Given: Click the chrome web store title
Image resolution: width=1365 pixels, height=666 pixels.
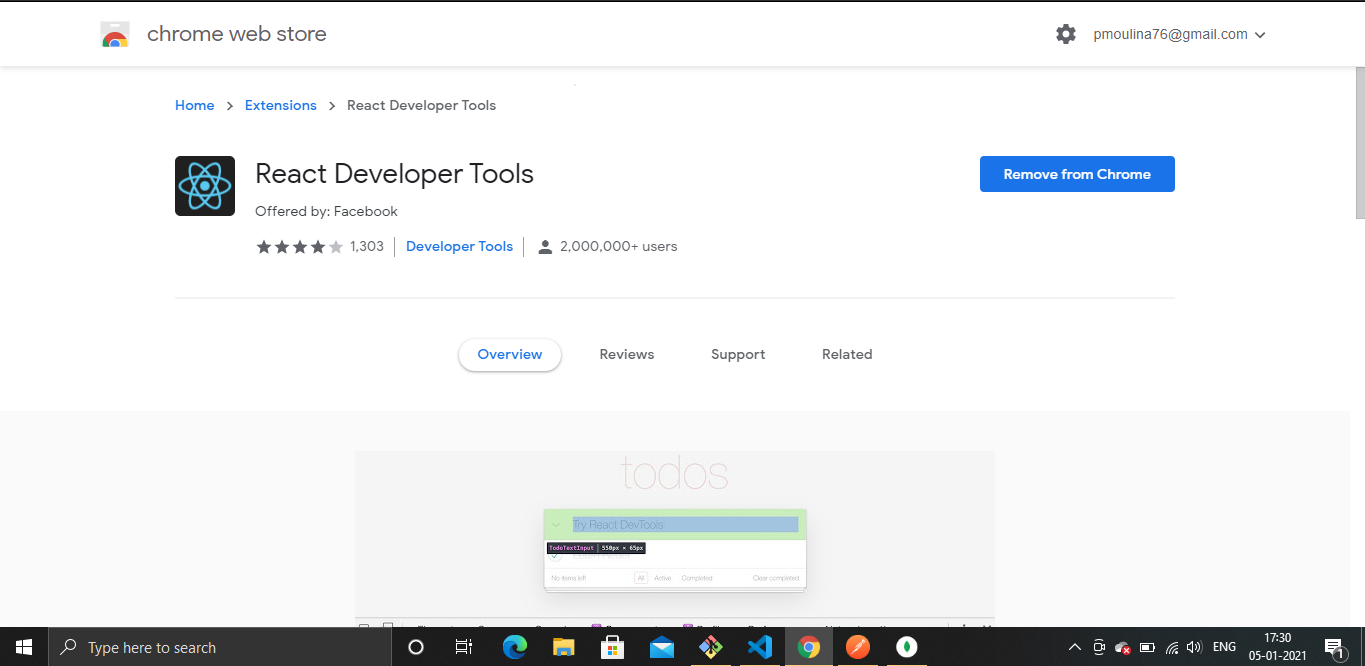Looking at the screenshot, I should [x=237, y=34].
